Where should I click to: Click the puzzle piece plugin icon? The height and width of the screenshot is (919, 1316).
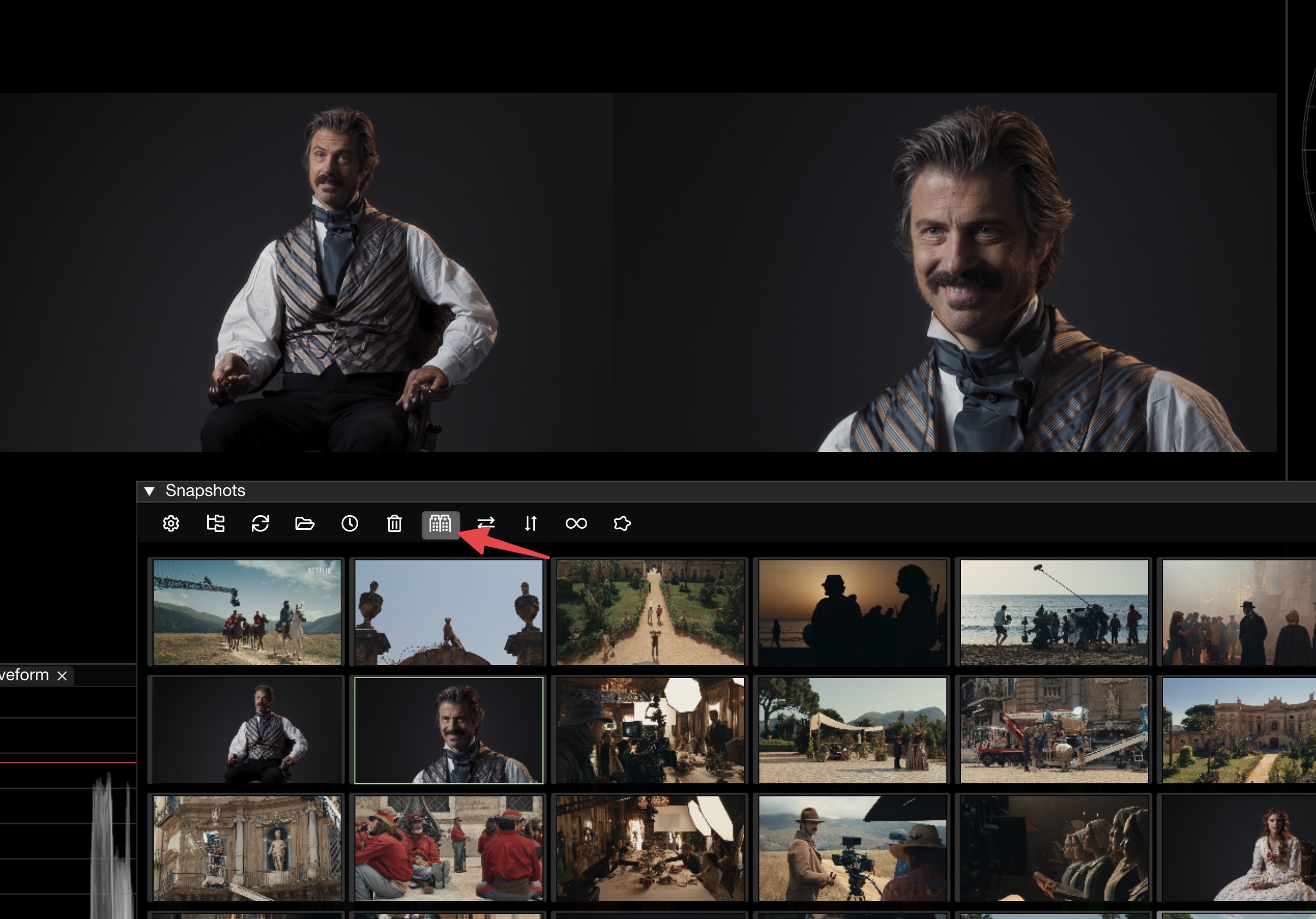622,524
